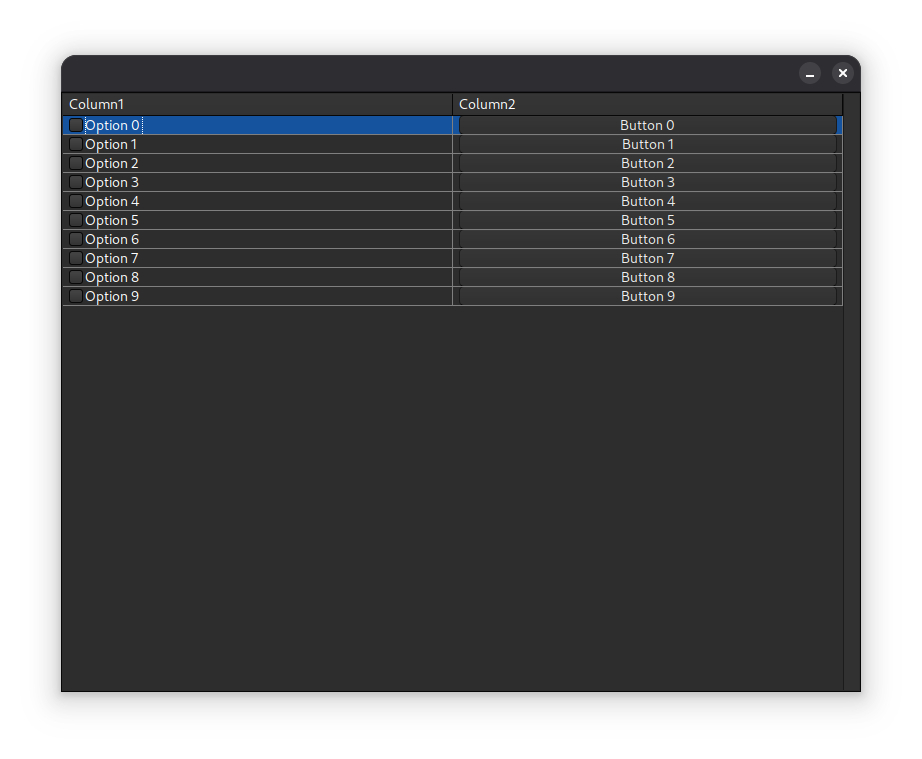Close the window
The height and width of the screenshot is (759, 922).
[x=842, y=73]
